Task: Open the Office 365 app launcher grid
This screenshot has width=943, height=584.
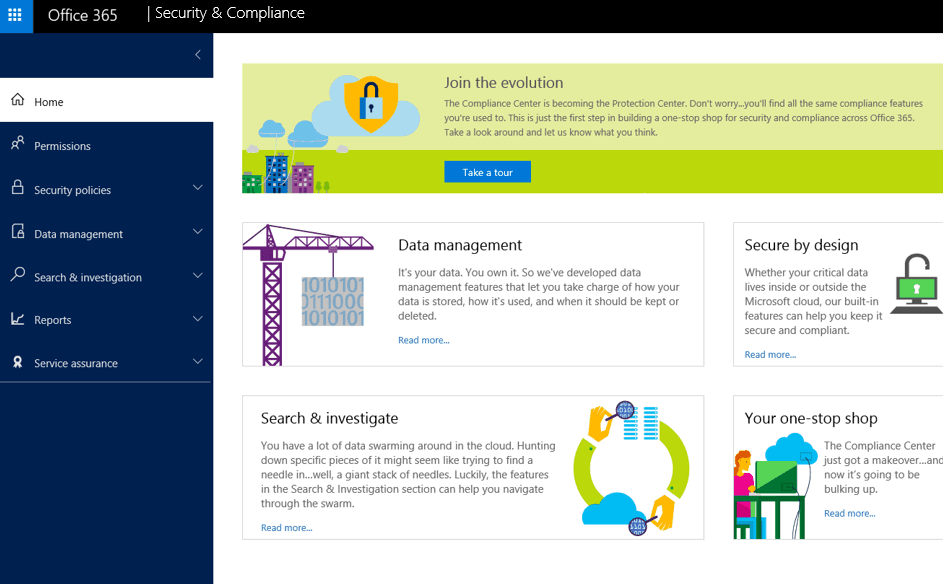Action: pos(16,16)
